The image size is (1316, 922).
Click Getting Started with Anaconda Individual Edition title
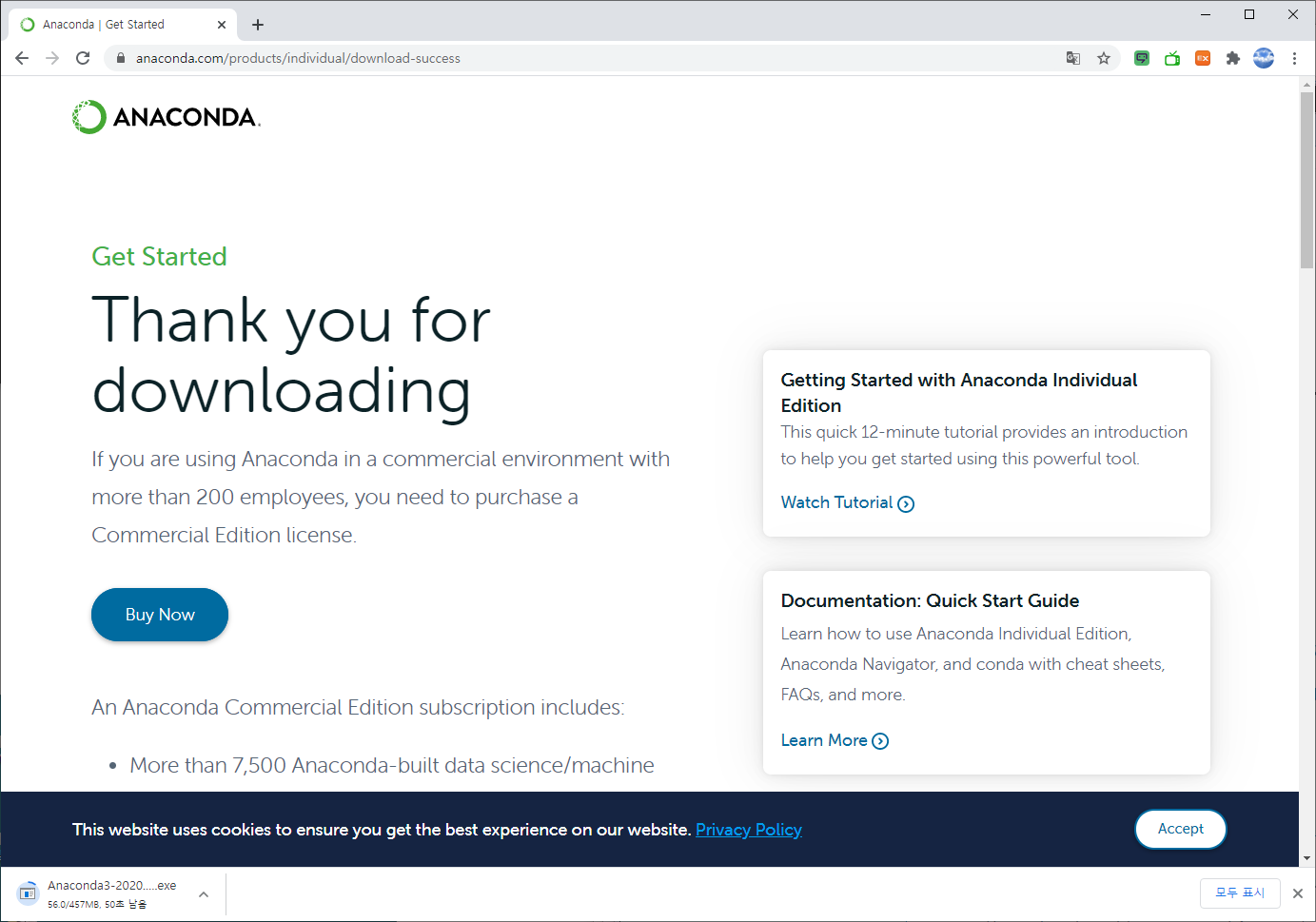coord(959,392)
